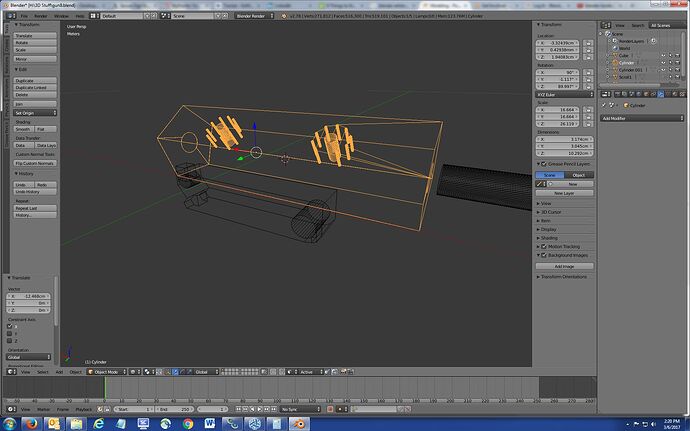Lock the Scale Z transform
Viewport: 690px width, 431px height.
click(587, 124)
